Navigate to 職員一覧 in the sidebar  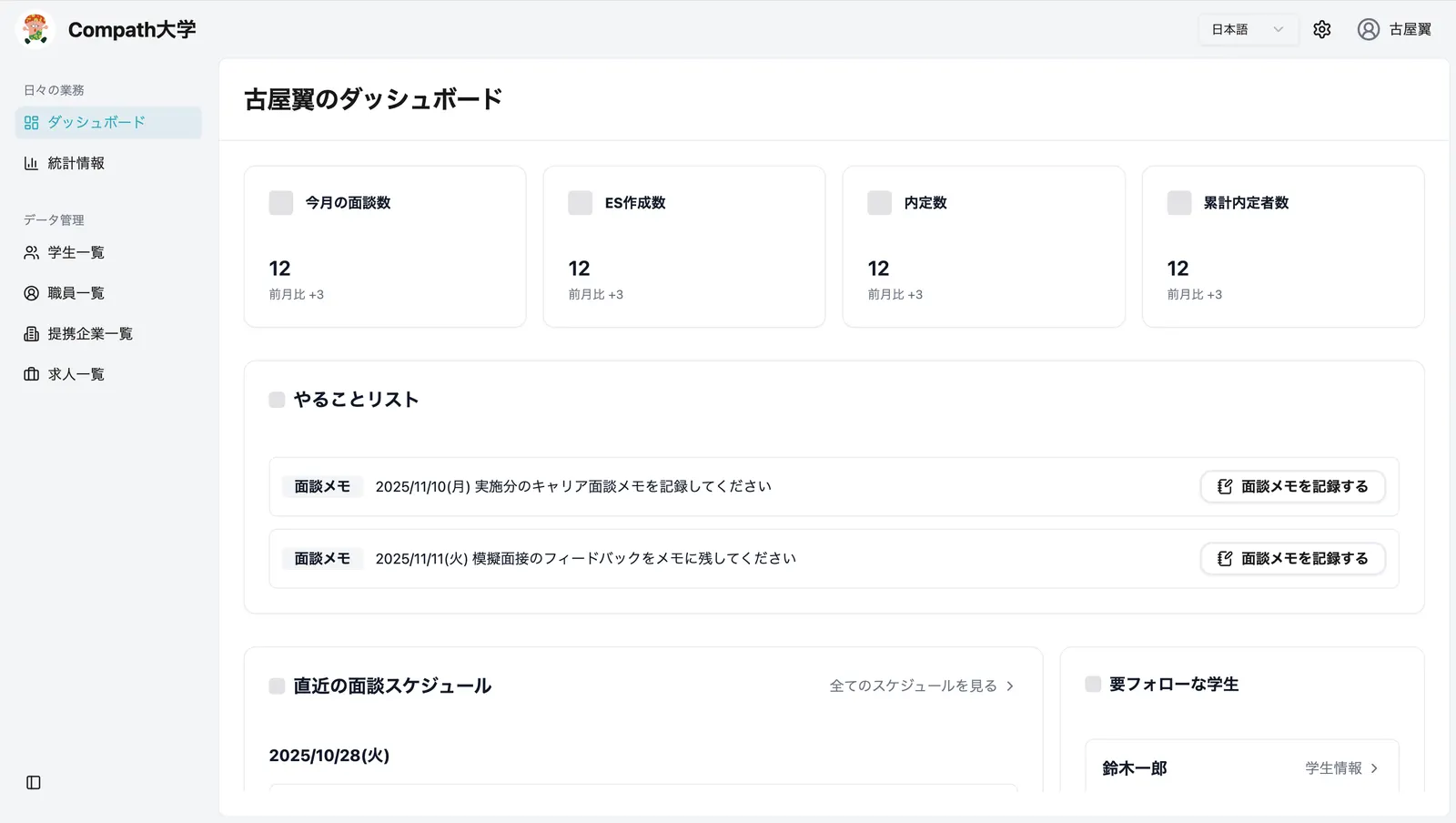point(108,293)
